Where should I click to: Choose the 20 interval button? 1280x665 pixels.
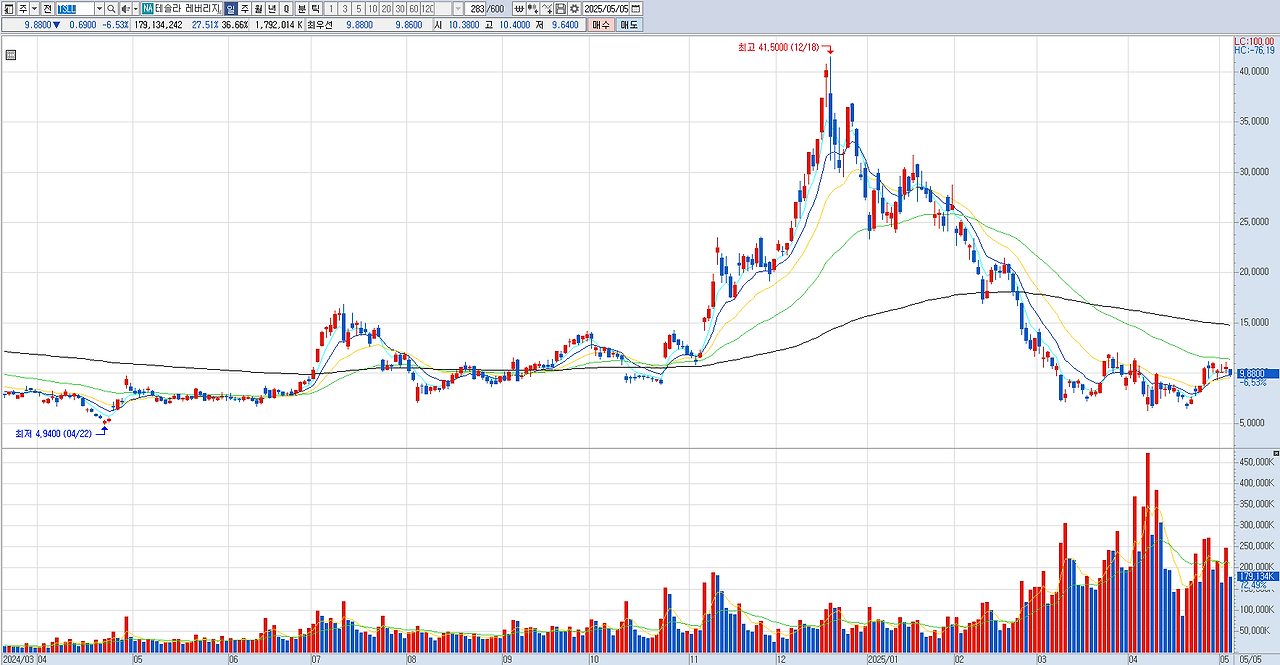tap(386, 9)
